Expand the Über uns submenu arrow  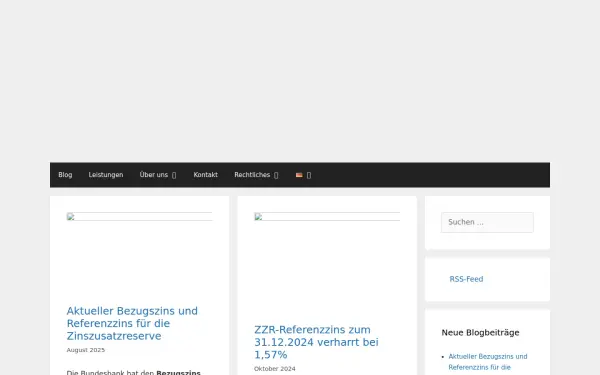pyautogui.click(x=174, y=175)
